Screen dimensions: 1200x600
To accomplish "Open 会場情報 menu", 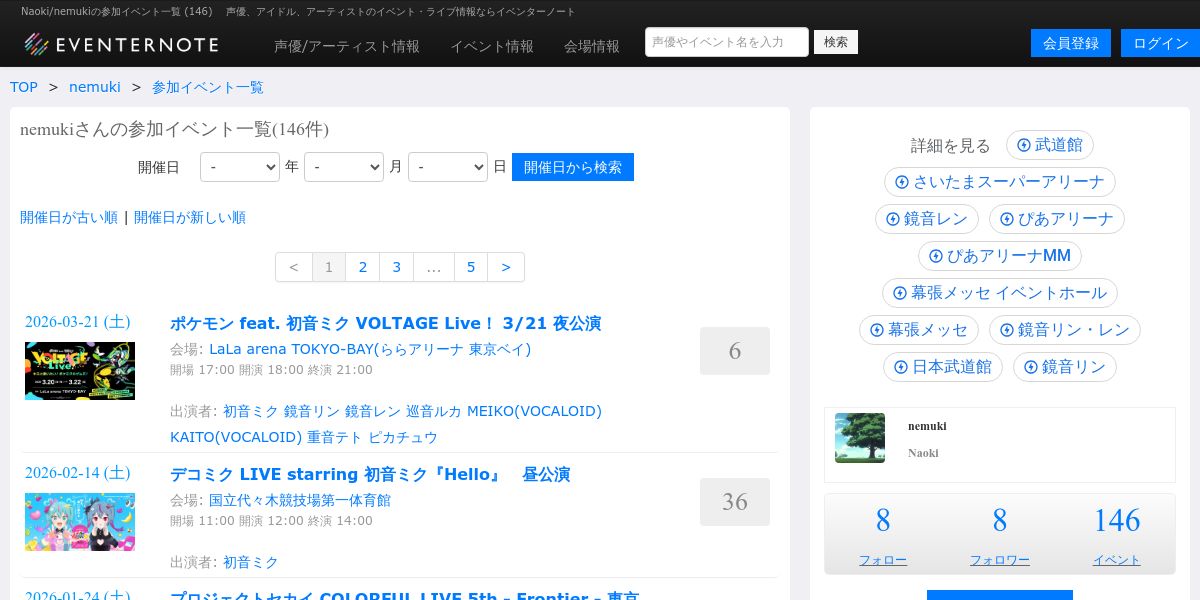I will (x=592, y=46).
